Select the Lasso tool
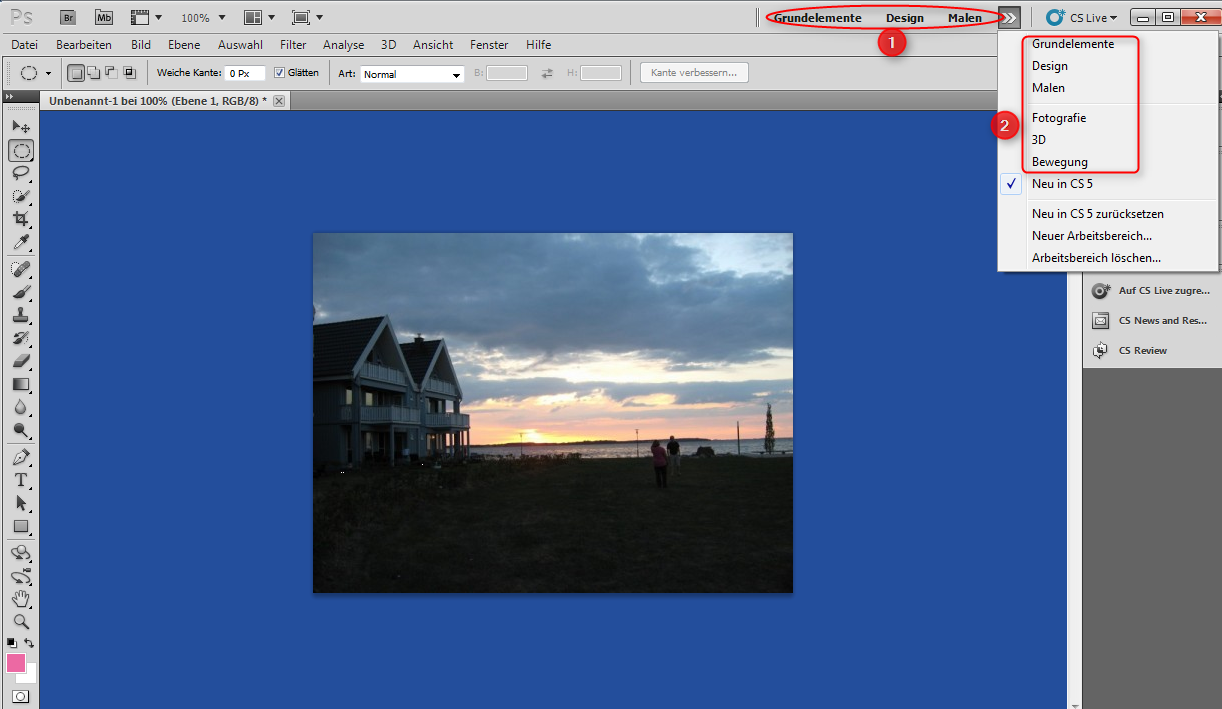 coord(22,174)
